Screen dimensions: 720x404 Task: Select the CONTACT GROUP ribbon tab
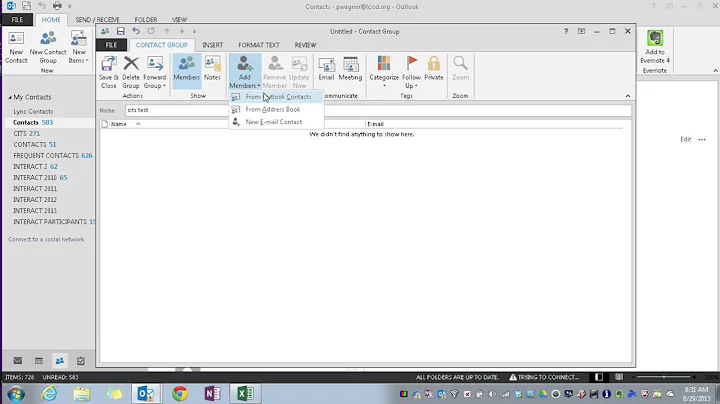pos(162,45)
